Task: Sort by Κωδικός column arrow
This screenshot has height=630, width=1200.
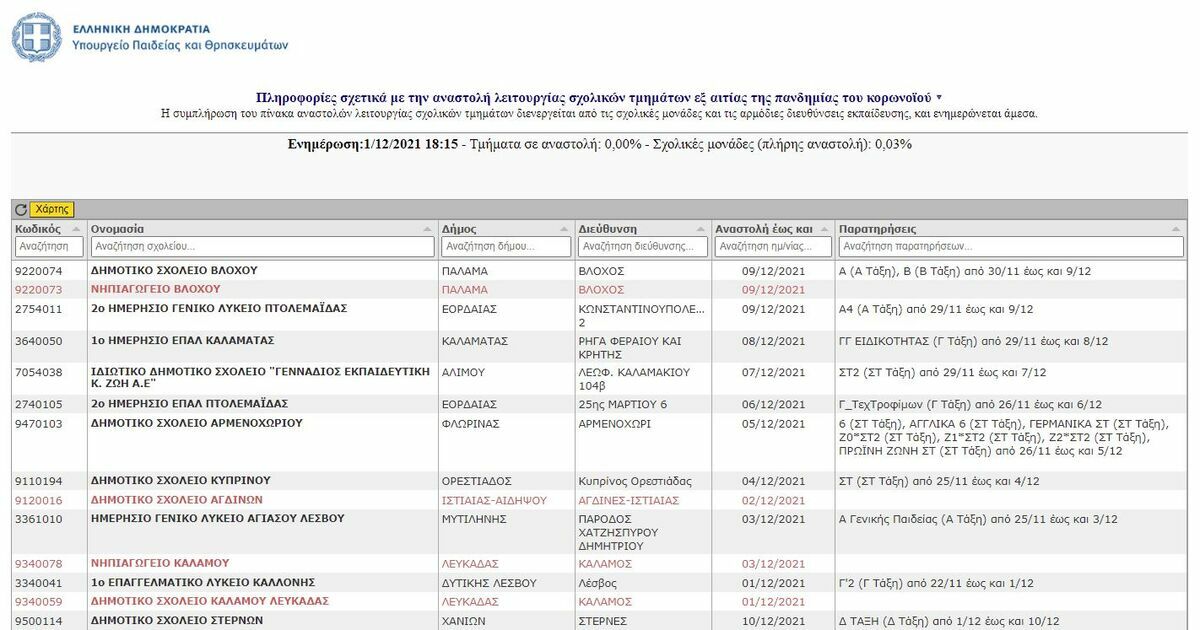Action: coord(77,229)
